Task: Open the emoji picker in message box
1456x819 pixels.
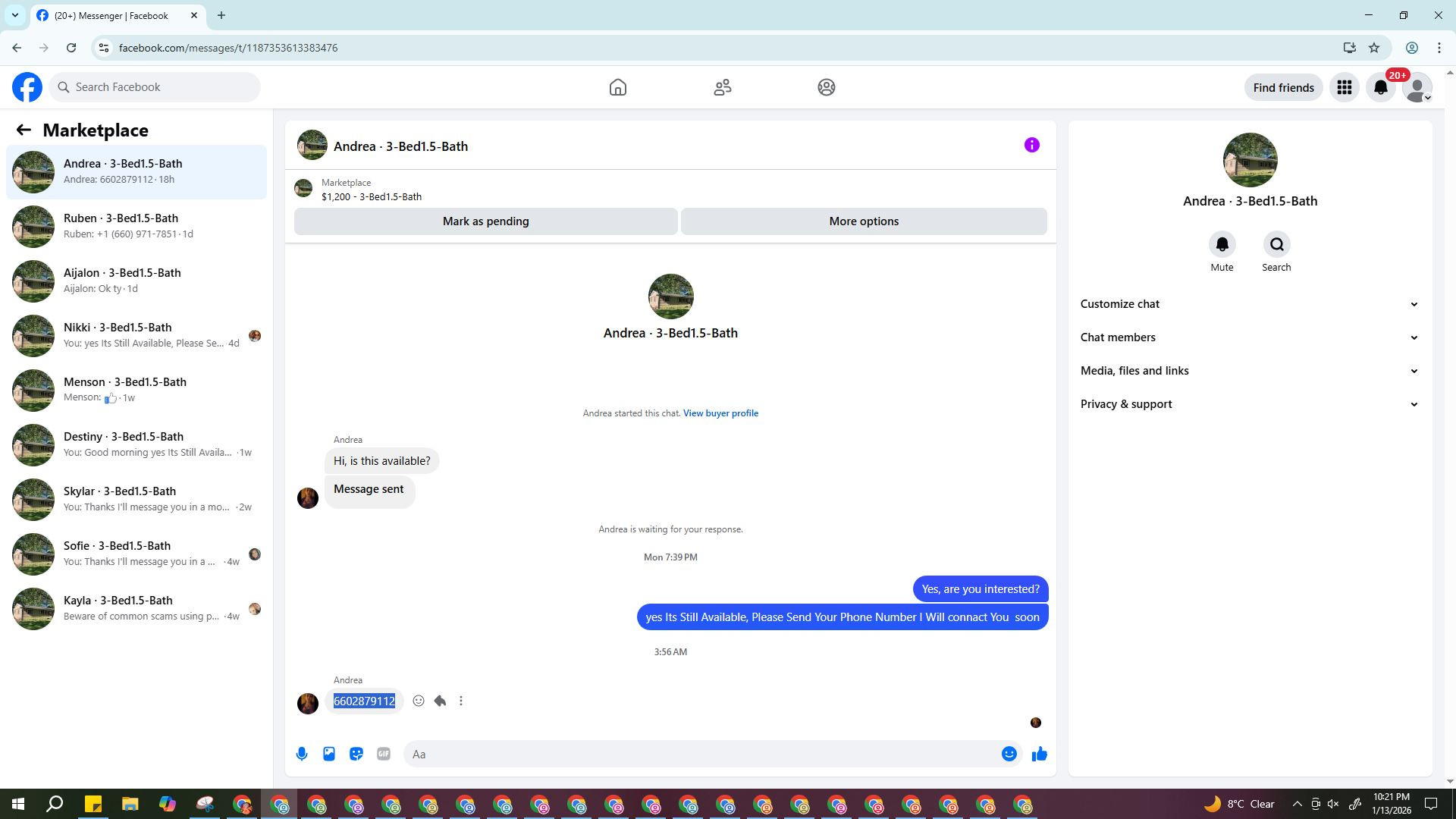Action: [1009, 754]
